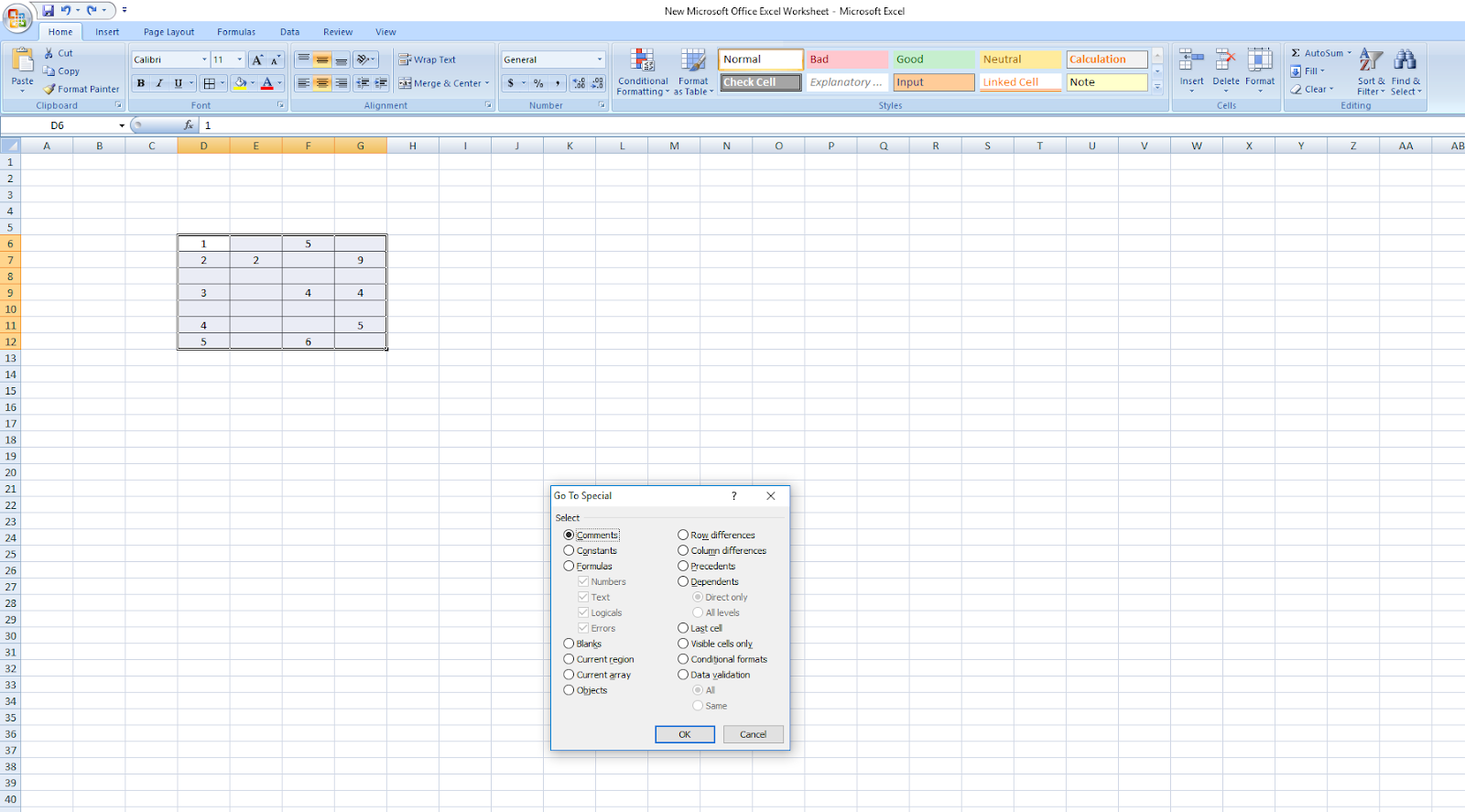Expand Merge & Center options arrow
Image resolution: width=1465 pixels, height=812 pixels.
coord(487,83)
